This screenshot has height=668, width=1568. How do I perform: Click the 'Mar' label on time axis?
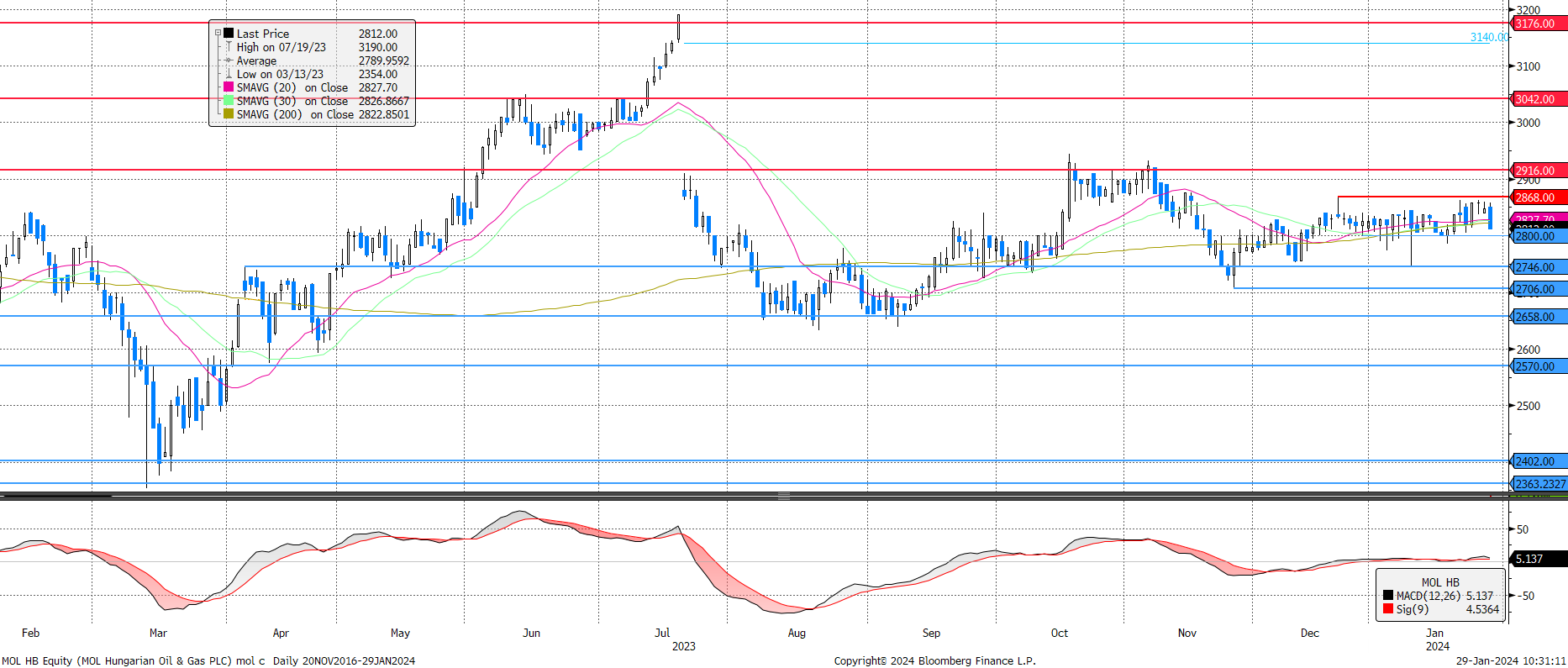(x=158, y=633)
